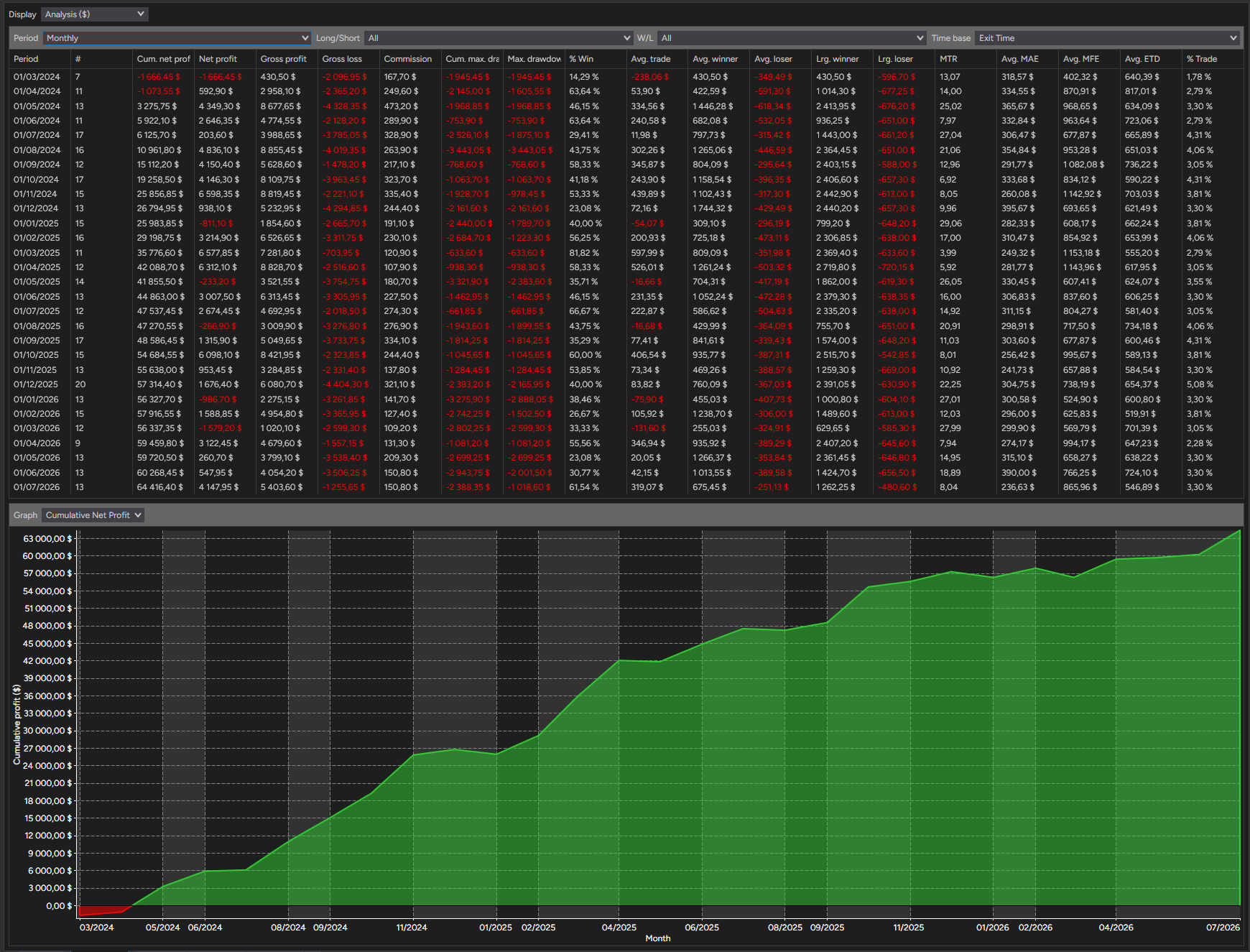Select the 01/05/2026 period row
The height and width of the screenshot is (952, 1250).
pos(626,458)
